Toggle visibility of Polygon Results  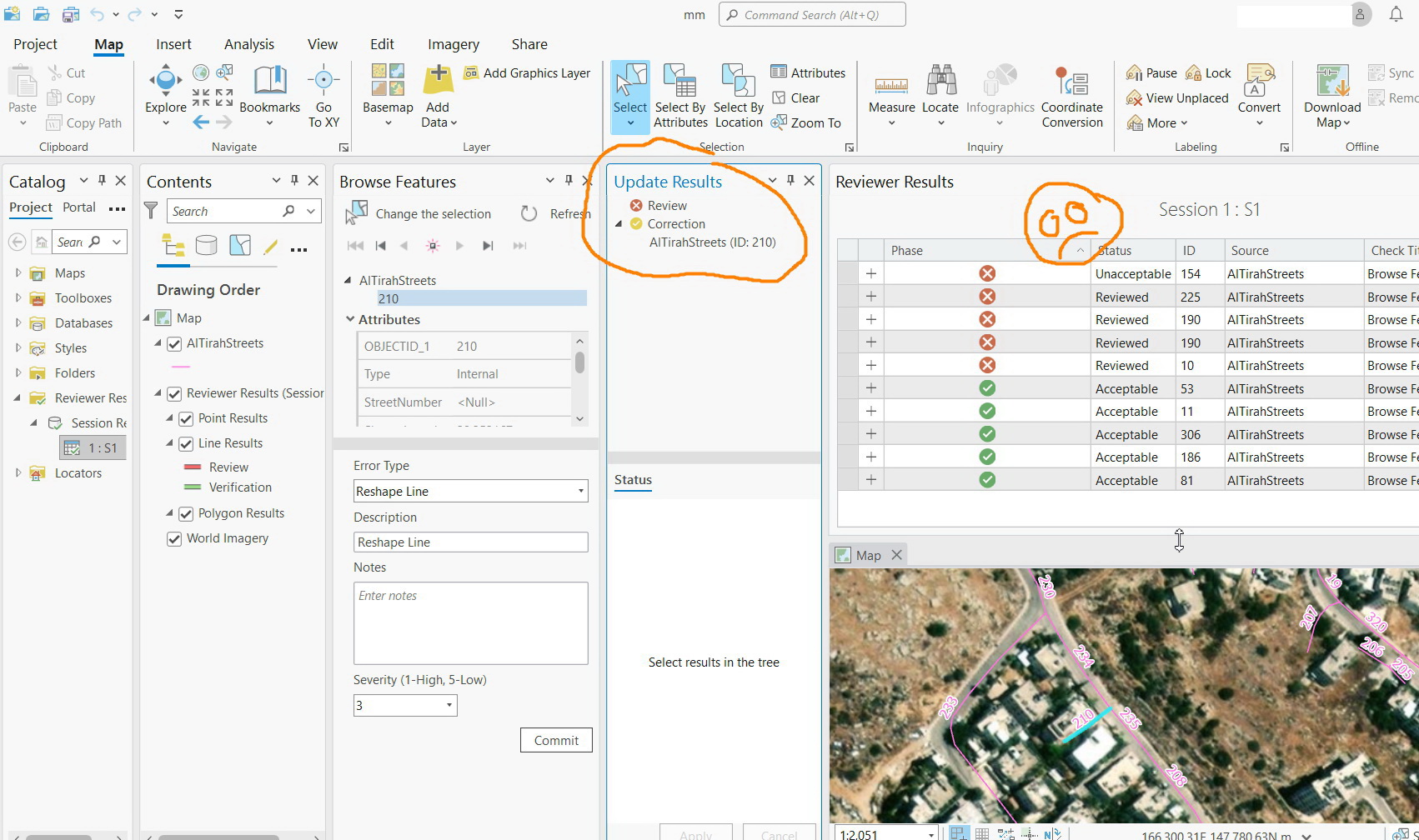coord(185,513)
